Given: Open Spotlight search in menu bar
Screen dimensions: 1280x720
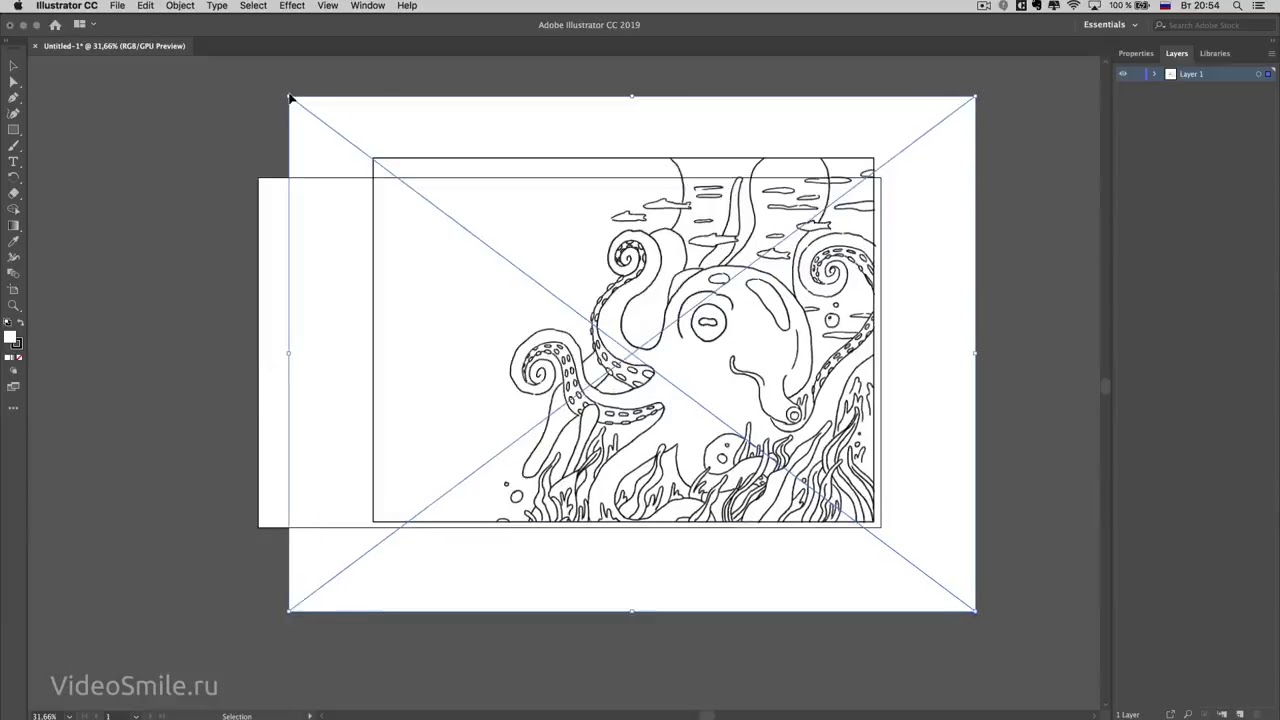Looking at the screenshot, I should [x=1238, y=6].
